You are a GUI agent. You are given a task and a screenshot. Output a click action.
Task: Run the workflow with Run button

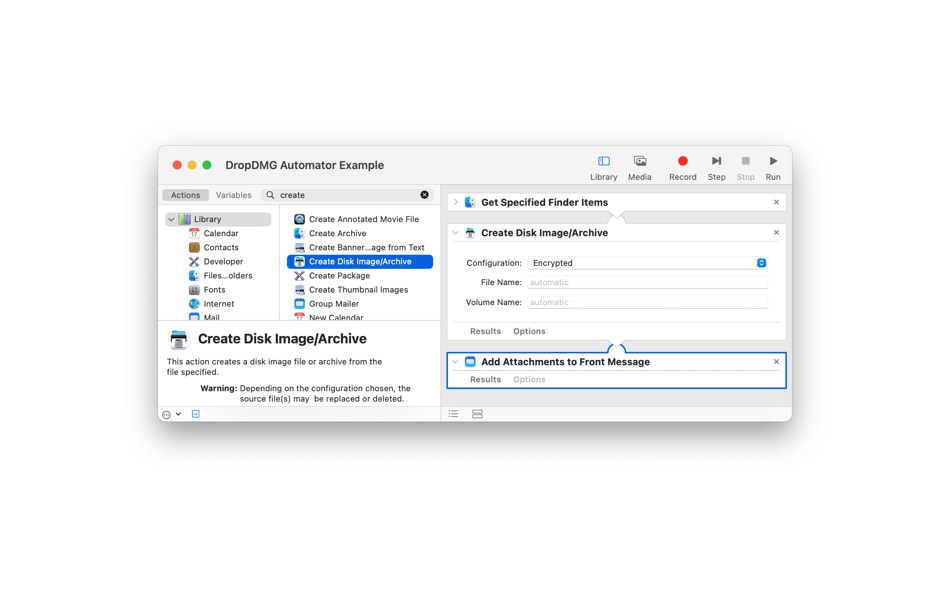click(772, 168)
